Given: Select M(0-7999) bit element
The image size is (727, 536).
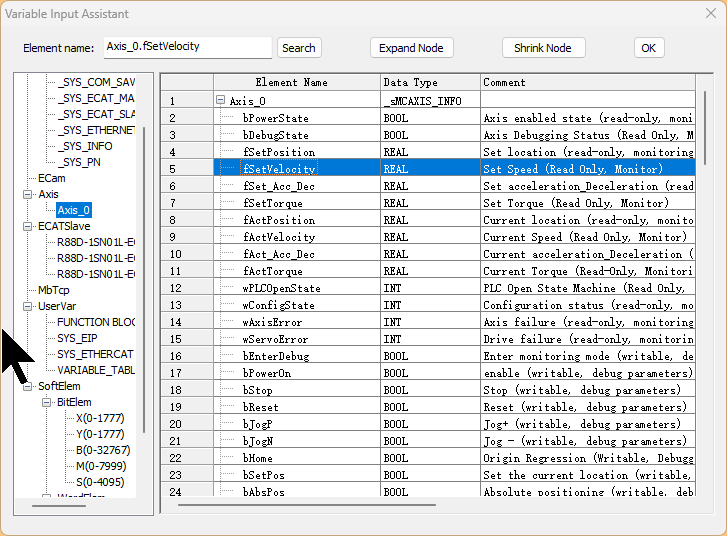Looking at the screenshot, I should 101,466.
